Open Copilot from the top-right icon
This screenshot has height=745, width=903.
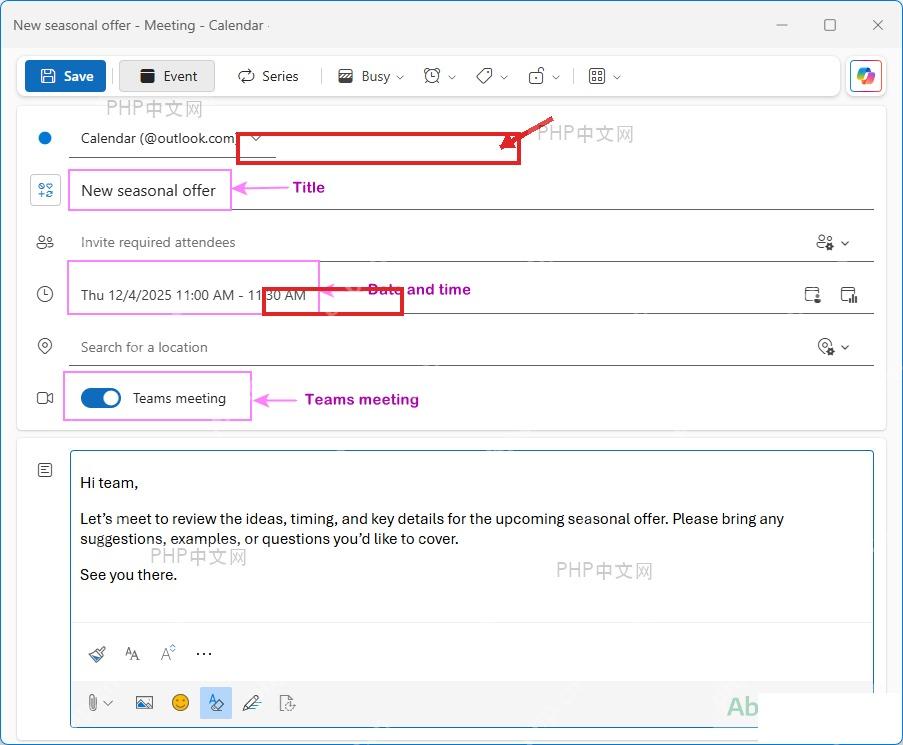click(x=866, y=76)
